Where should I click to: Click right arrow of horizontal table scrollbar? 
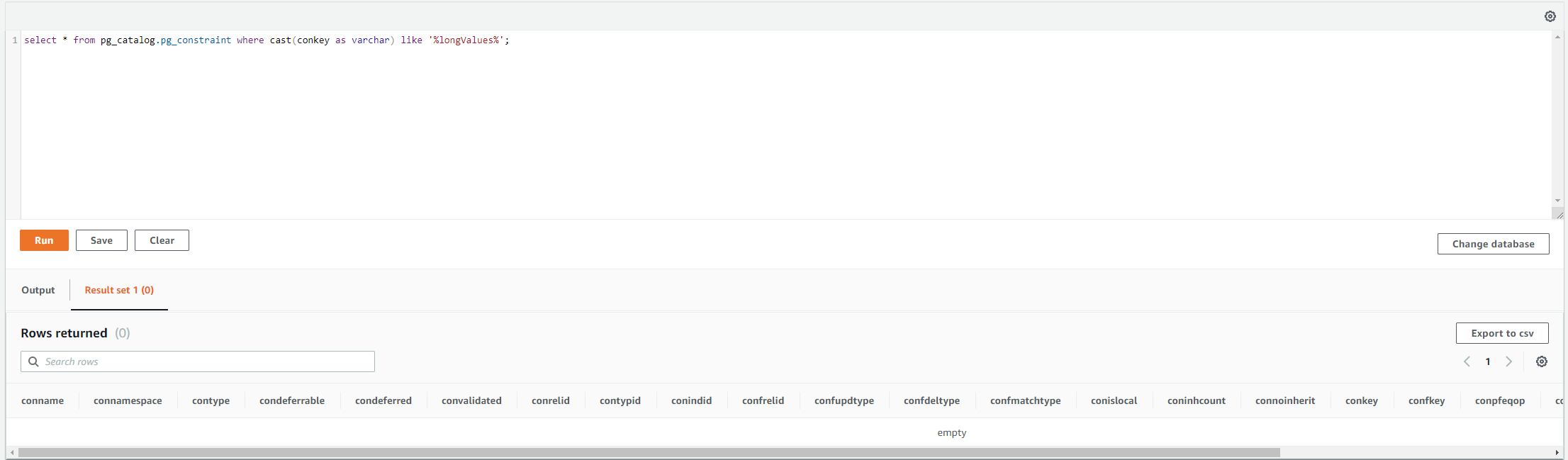[x=1557, y=452]
